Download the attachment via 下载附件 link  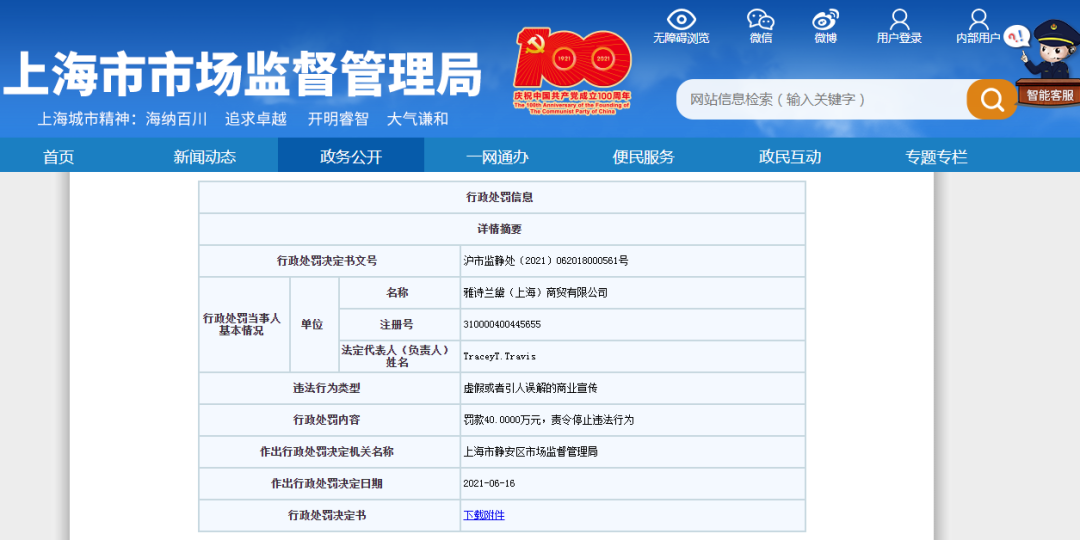coord(484,515)
